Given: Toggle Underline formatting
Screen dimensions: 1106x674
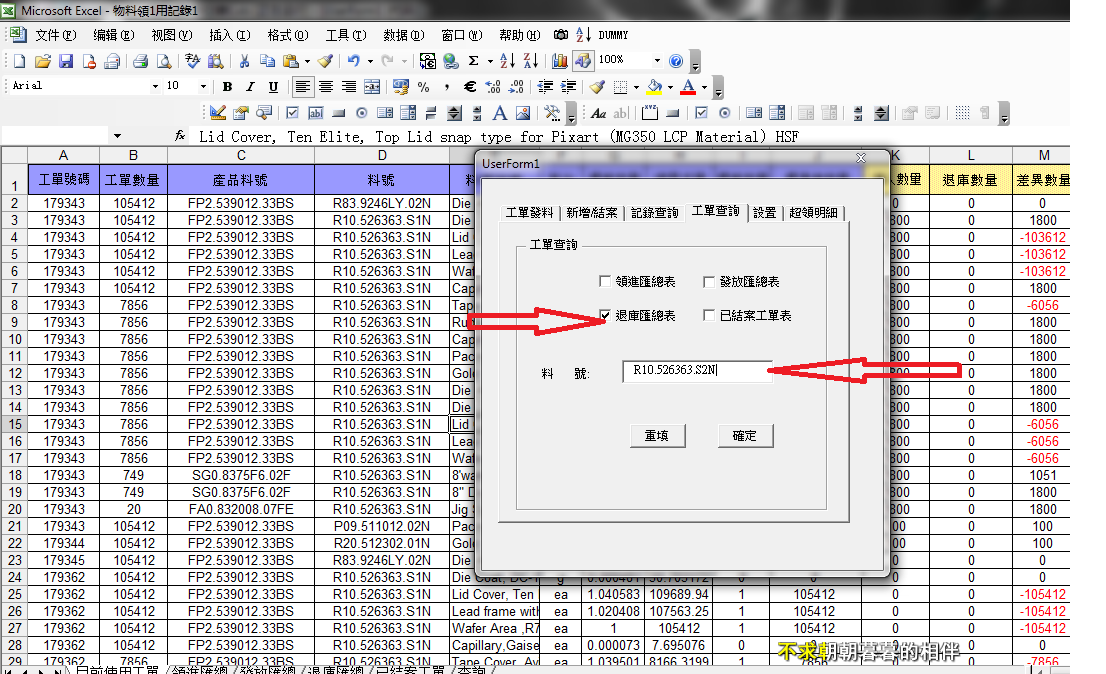Looking at the screenshot, I should 273,87.
